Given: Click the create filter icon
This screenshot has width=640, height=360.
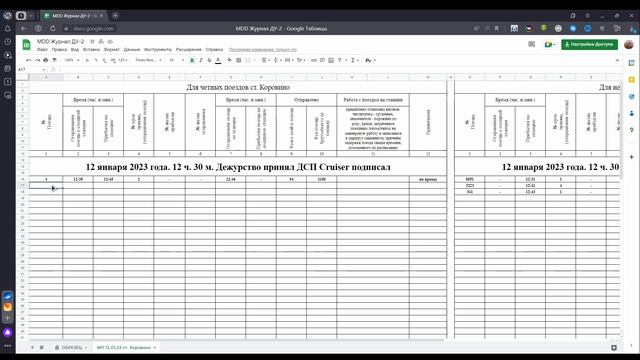Looking at the screenshot, I should (x=340, y=60).
